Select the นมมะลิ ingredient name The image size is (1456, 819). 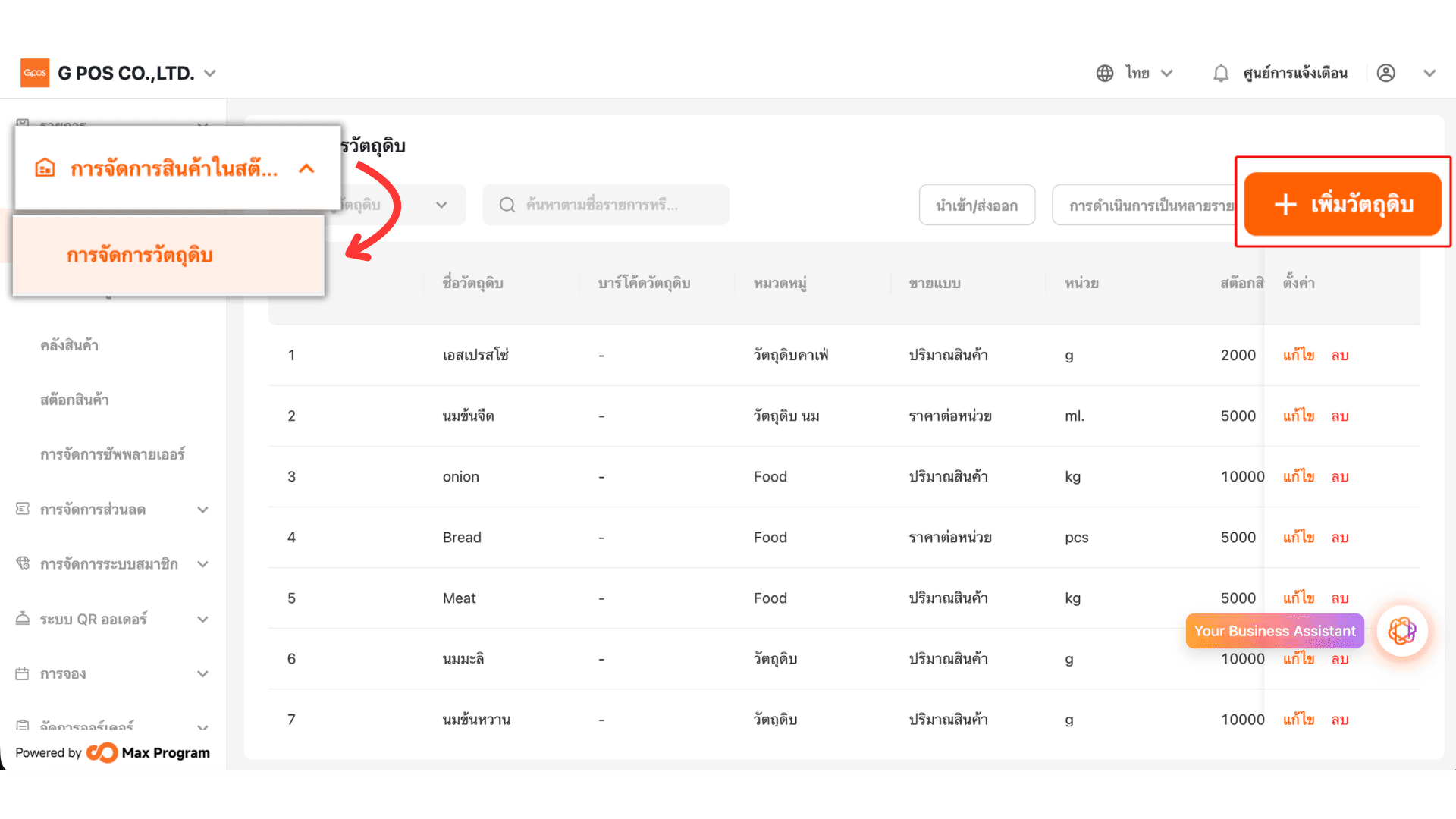click(463, 659)
